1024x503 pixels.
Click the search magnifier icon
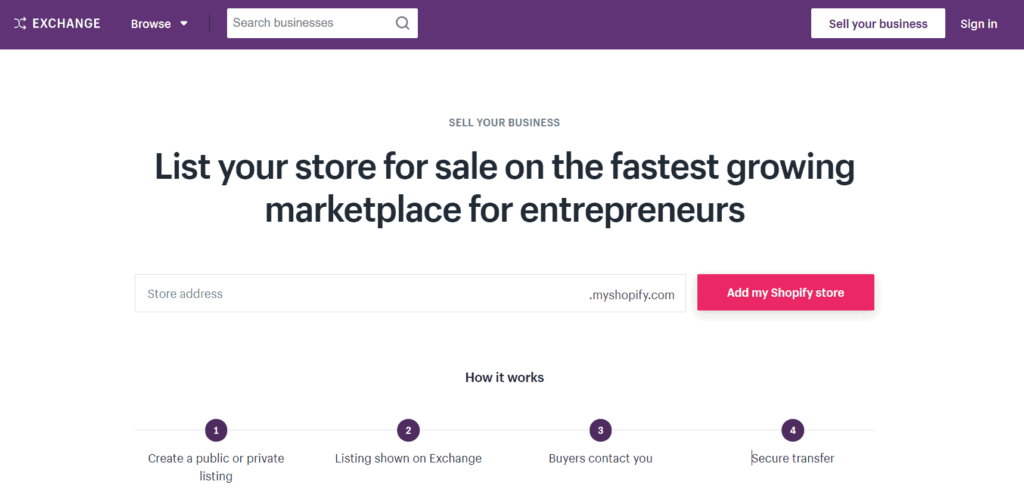(x=402, y=24)
